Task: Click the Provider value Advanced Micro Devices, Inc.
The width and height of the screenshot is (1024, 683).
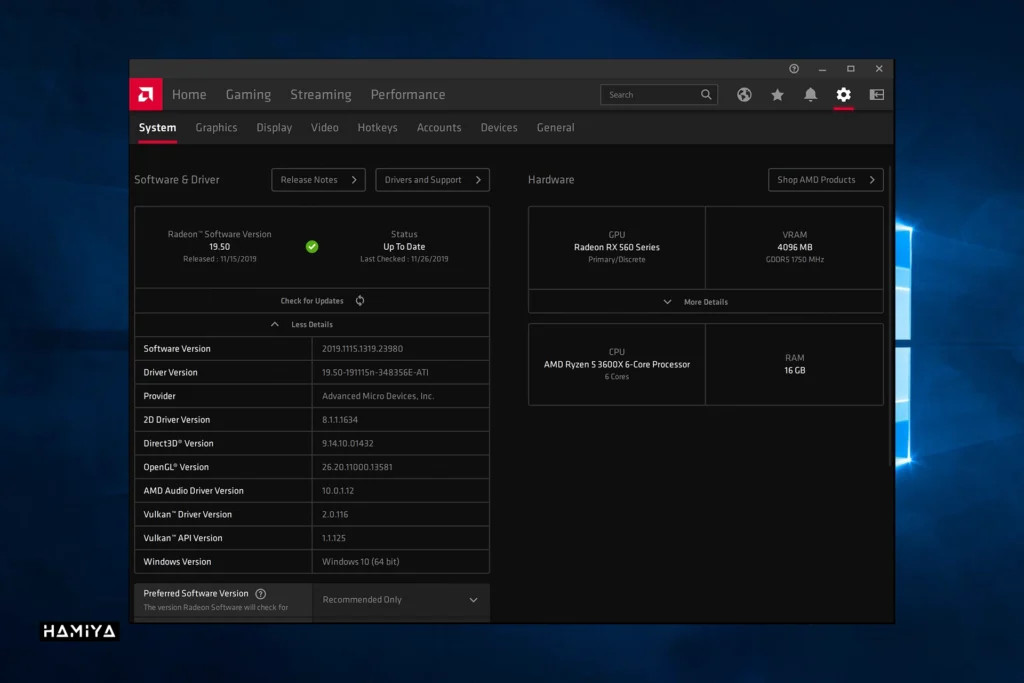Action: click(x=377, y=396)
